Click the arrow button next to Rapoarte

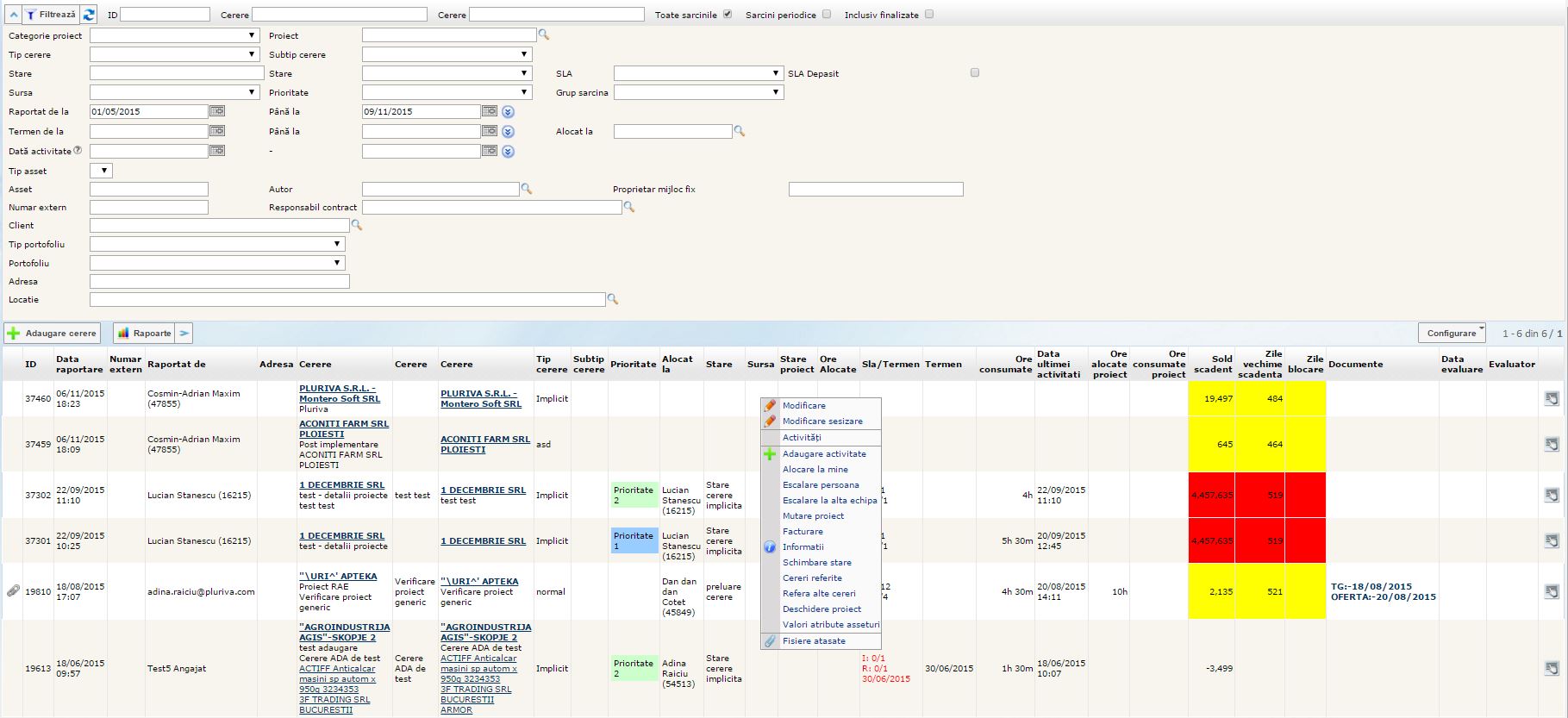(x=184, y=333)
